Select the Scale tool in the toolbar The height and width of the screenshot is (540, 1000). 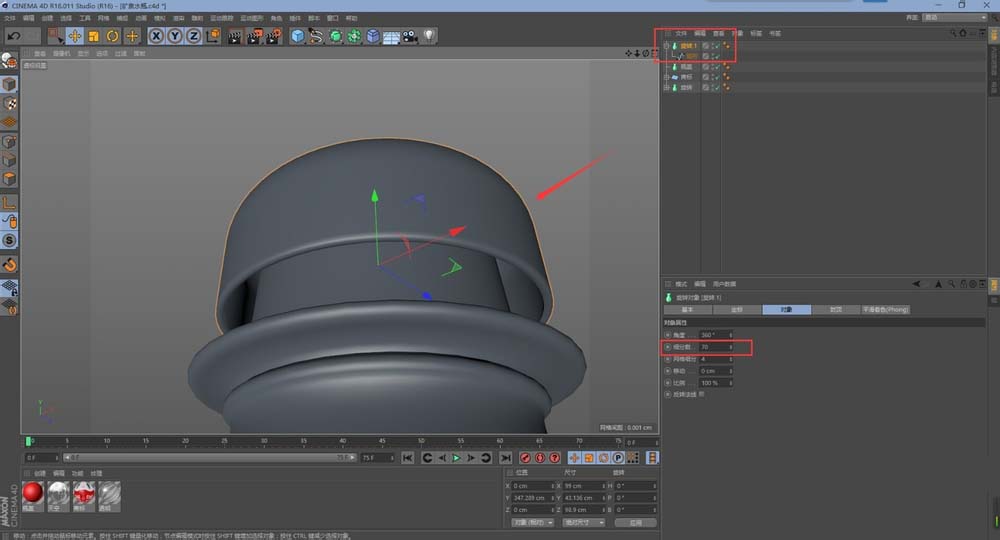point(93,36)
